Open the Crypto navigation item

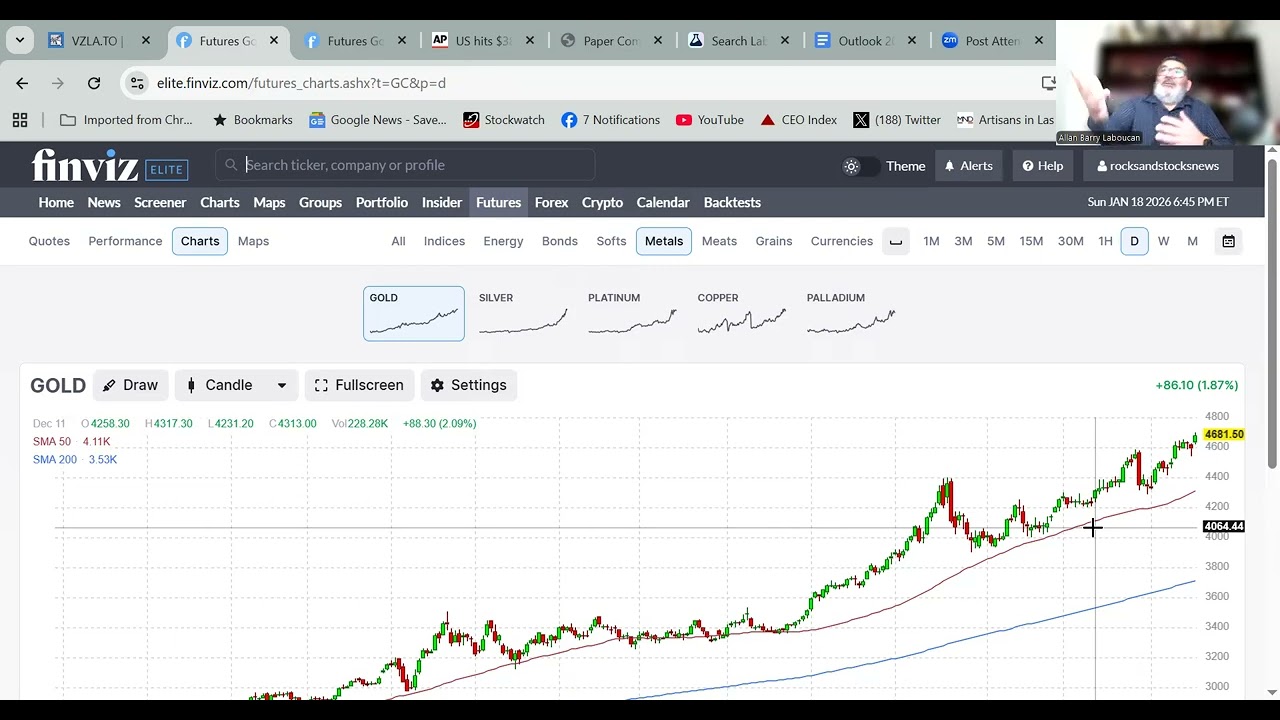pos(602,202)
